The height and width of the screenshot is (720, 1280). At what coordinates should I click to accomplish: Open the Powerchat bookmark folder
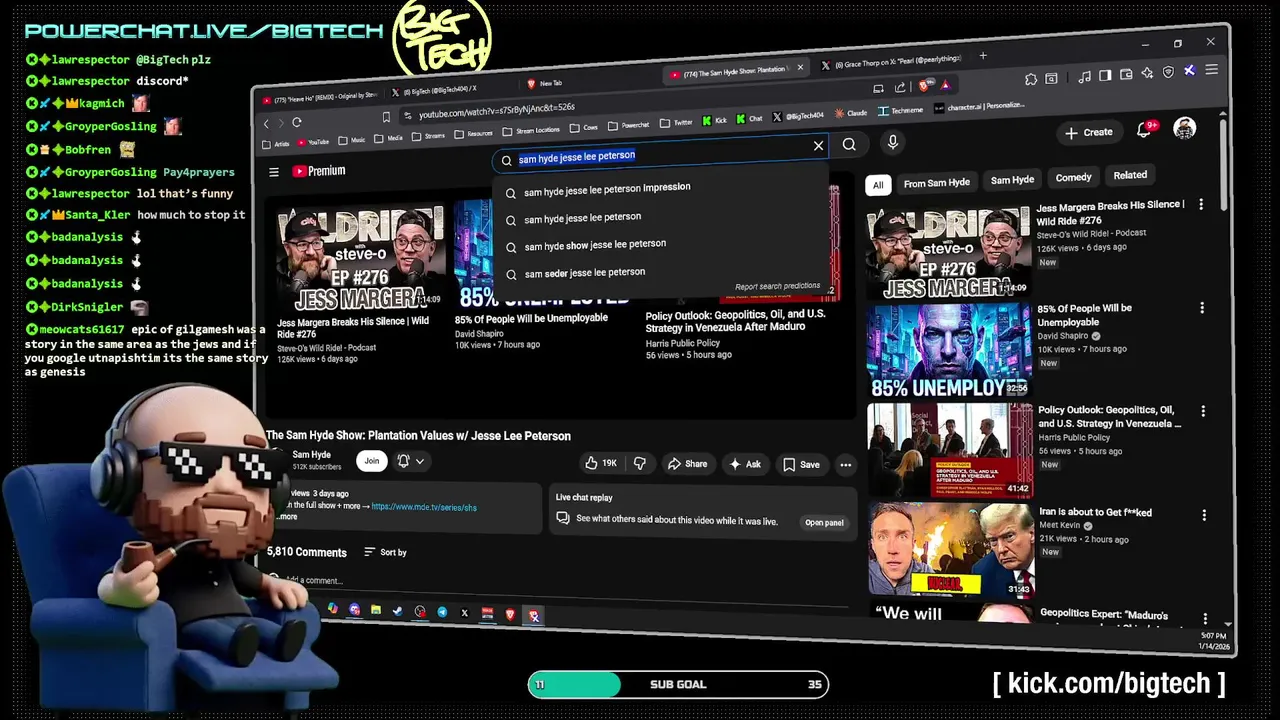pos(629,125)
